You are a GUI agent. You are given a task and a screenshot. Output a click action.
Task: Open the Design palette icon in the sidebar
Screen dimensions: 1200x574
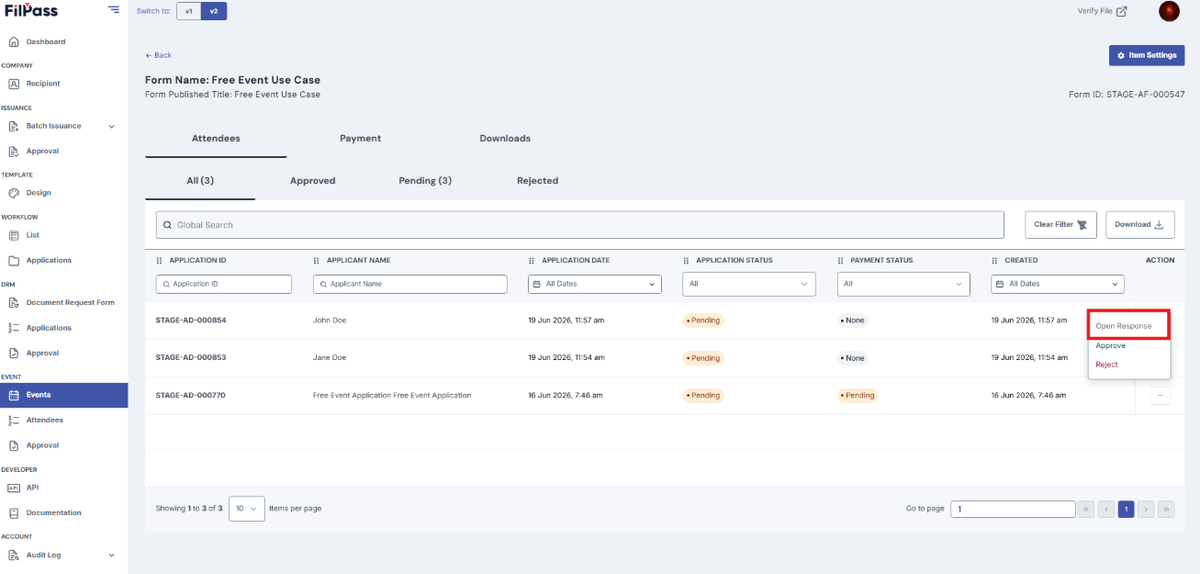pos(14,193)
